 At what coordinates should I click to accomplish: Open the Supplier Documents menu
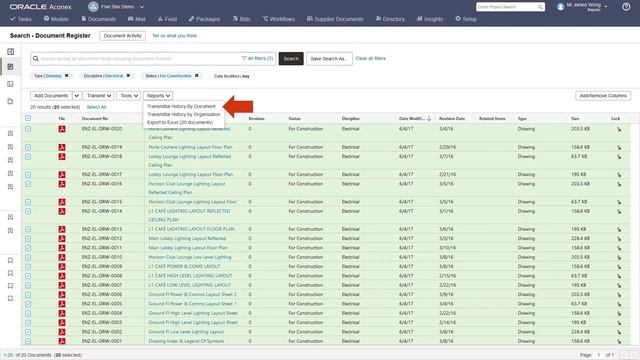335,19
